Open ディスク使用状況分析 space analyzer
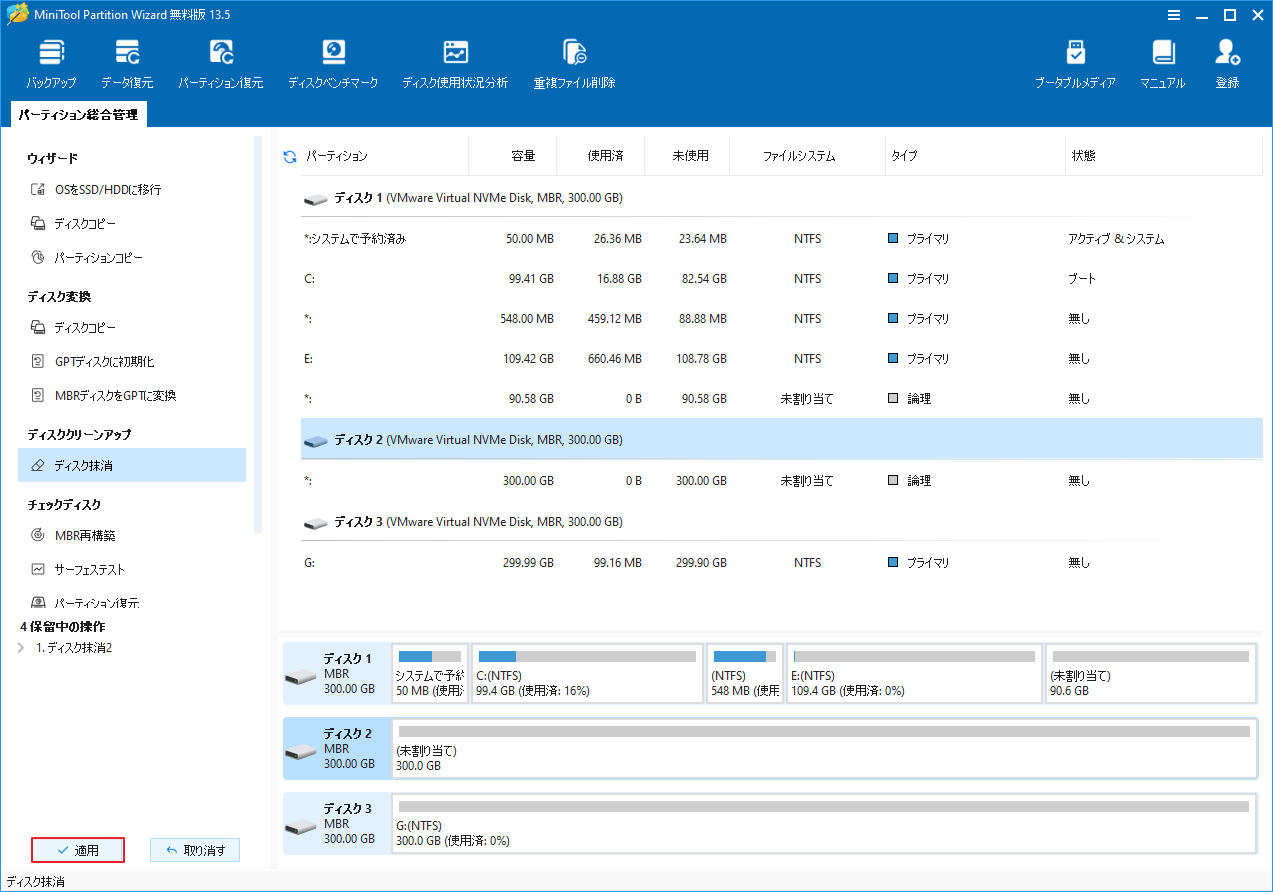1273x892 pixels. tap(455, 64)
